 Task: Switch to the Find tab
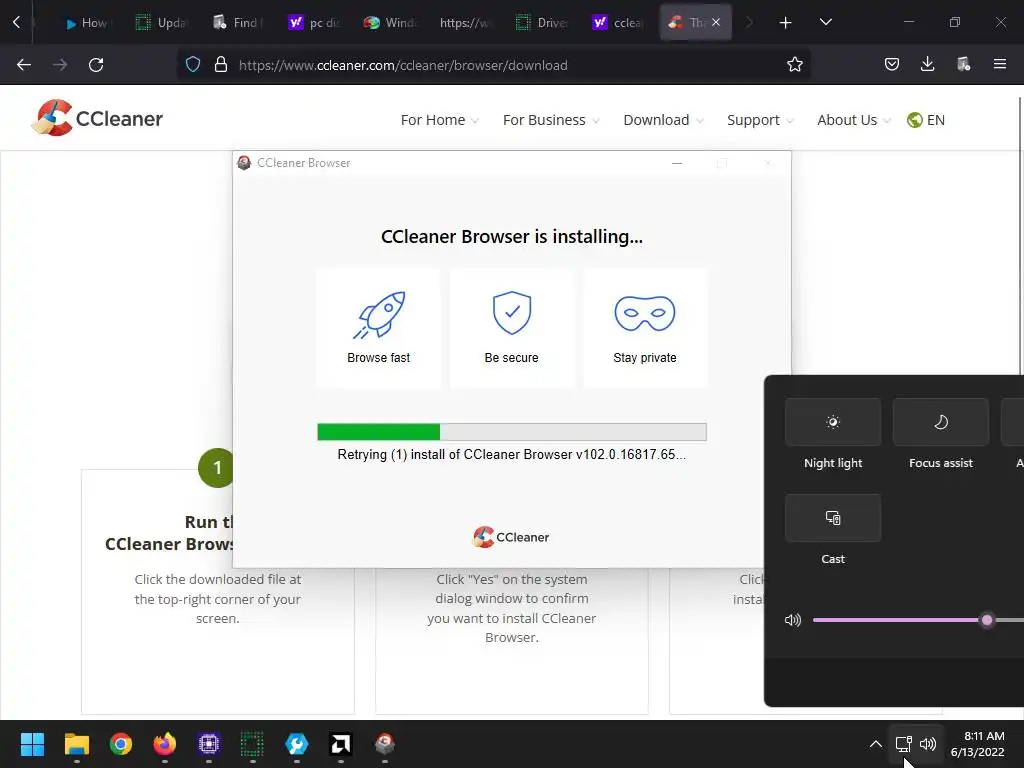tap(238, 23)
